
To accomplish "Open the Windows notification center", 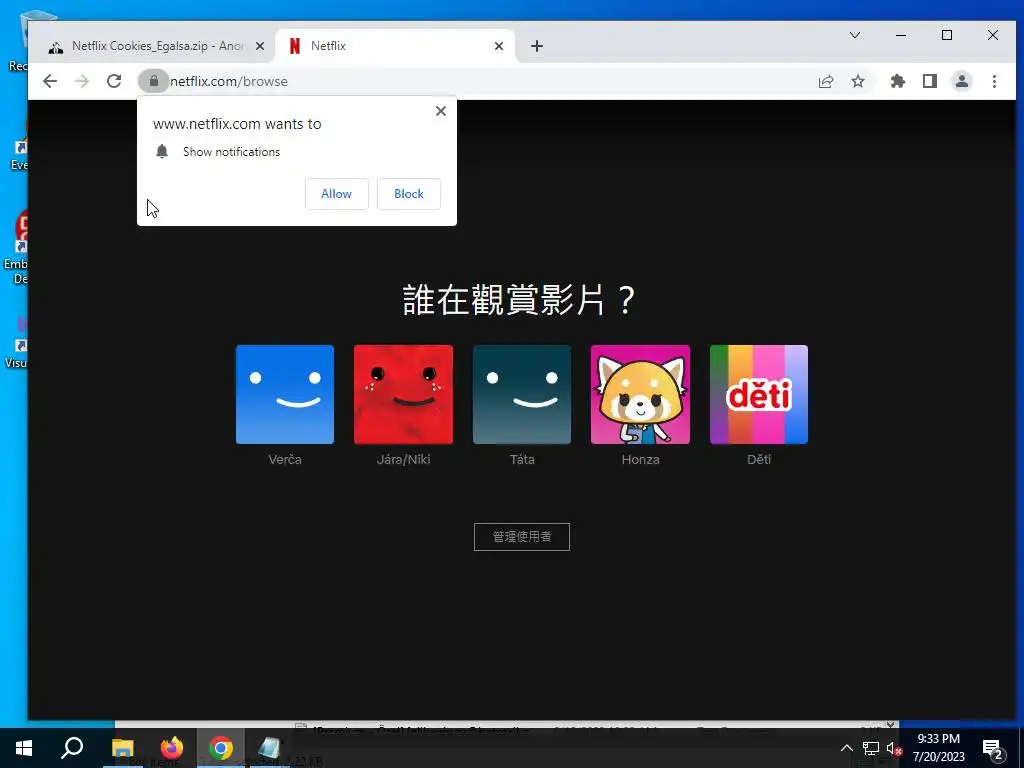I will [x=993, y=748].
